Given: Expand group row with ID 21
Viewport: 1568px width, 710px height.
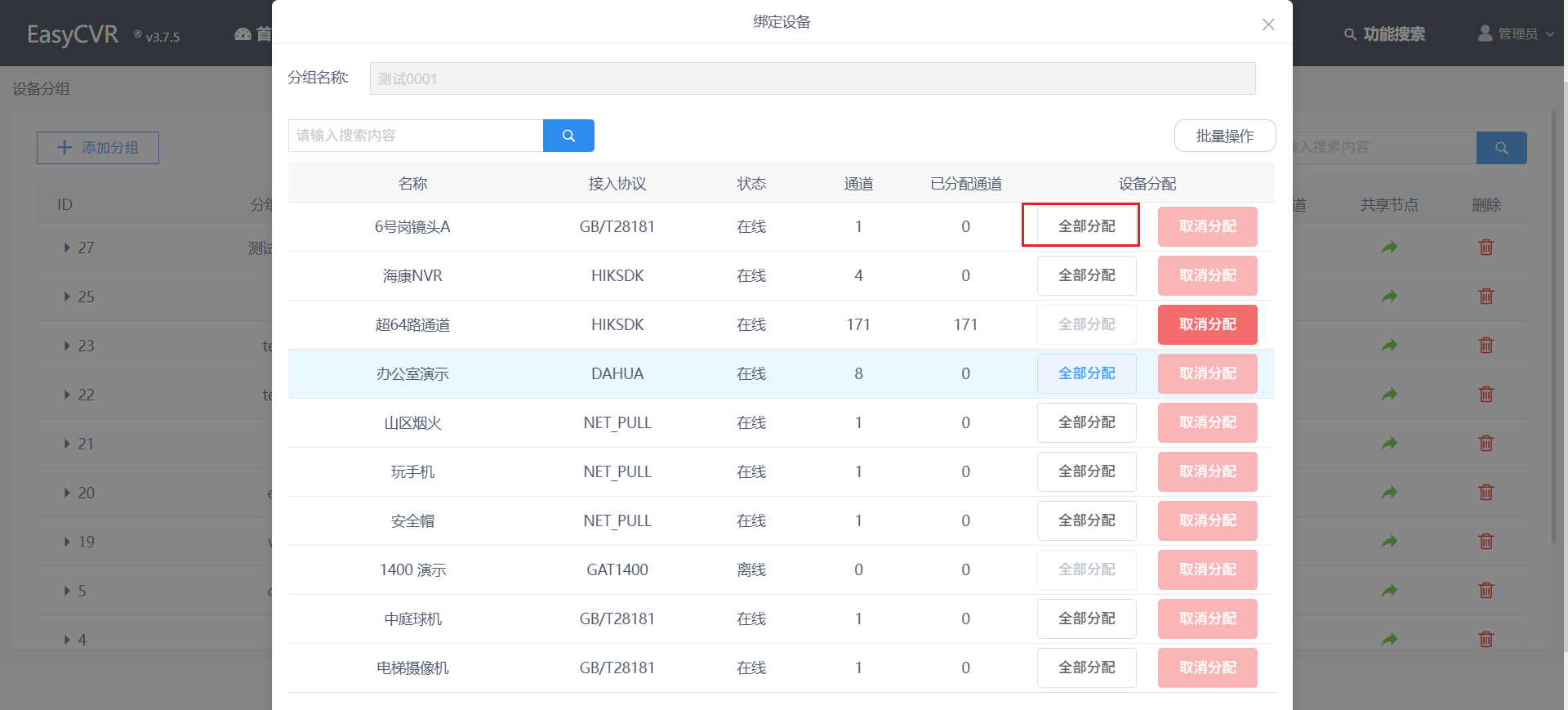Looking at the screenshot, I should point(67,444).
